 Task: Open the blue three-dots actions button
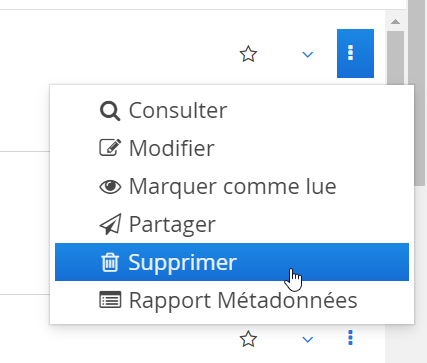click(355, 53)
